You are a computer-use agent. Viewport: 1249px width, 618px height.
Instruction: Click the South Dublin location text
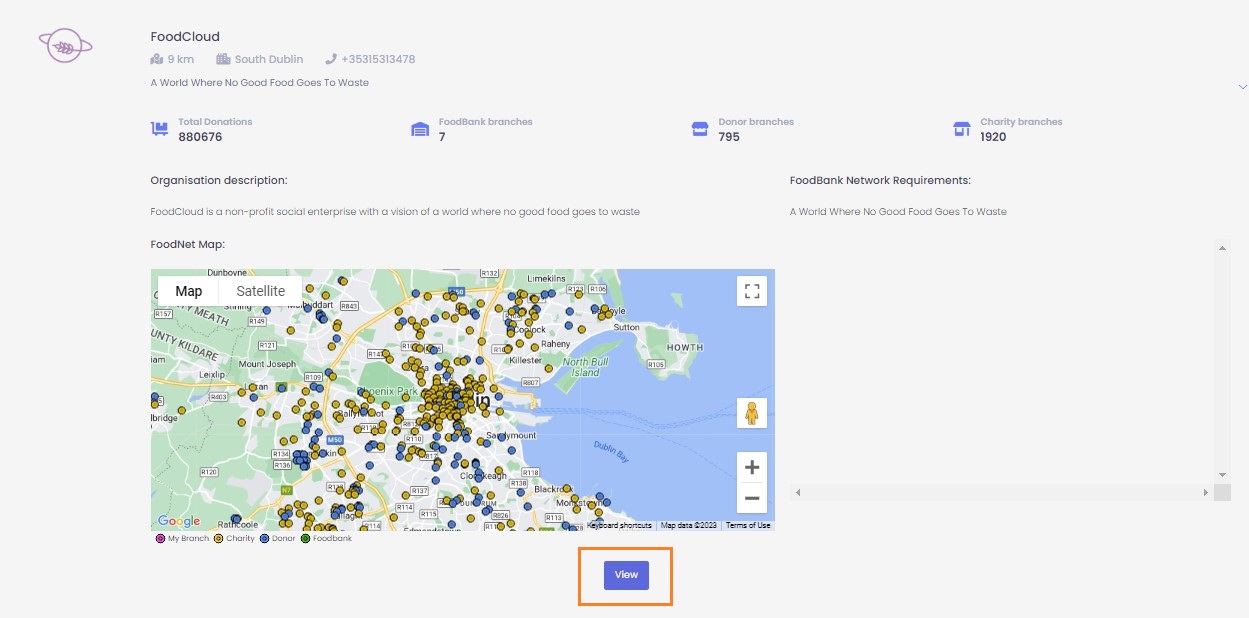(x=269, y=59)
